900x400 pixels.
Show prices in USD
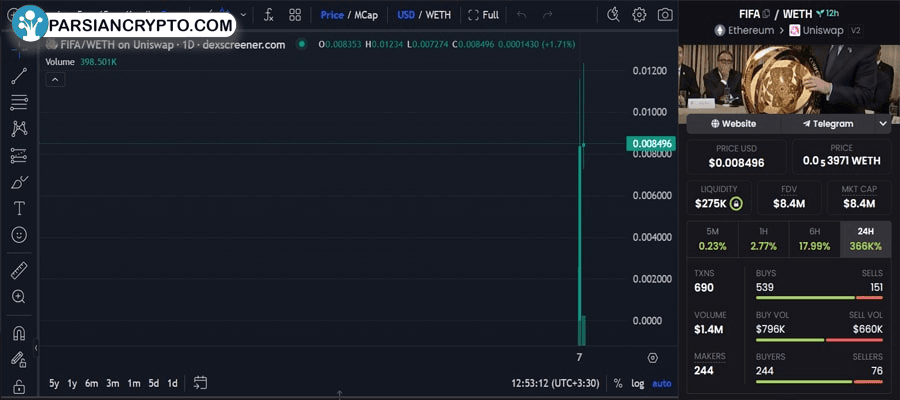406,15
